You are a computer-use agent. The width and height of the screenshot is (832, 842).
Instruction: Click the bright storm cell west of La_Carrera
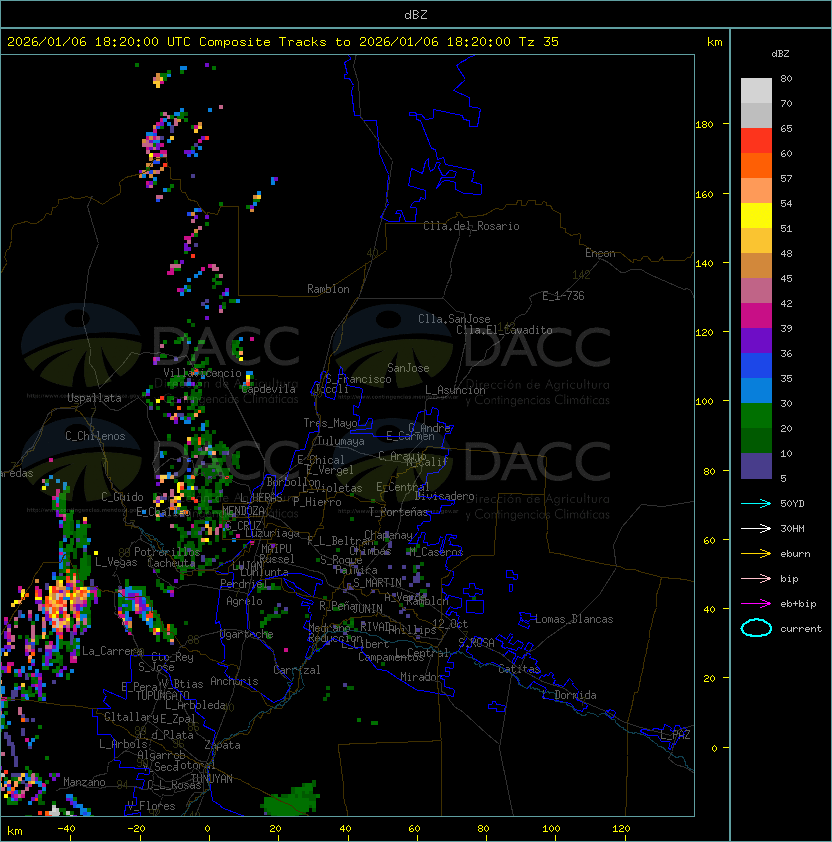coord(66,600)
